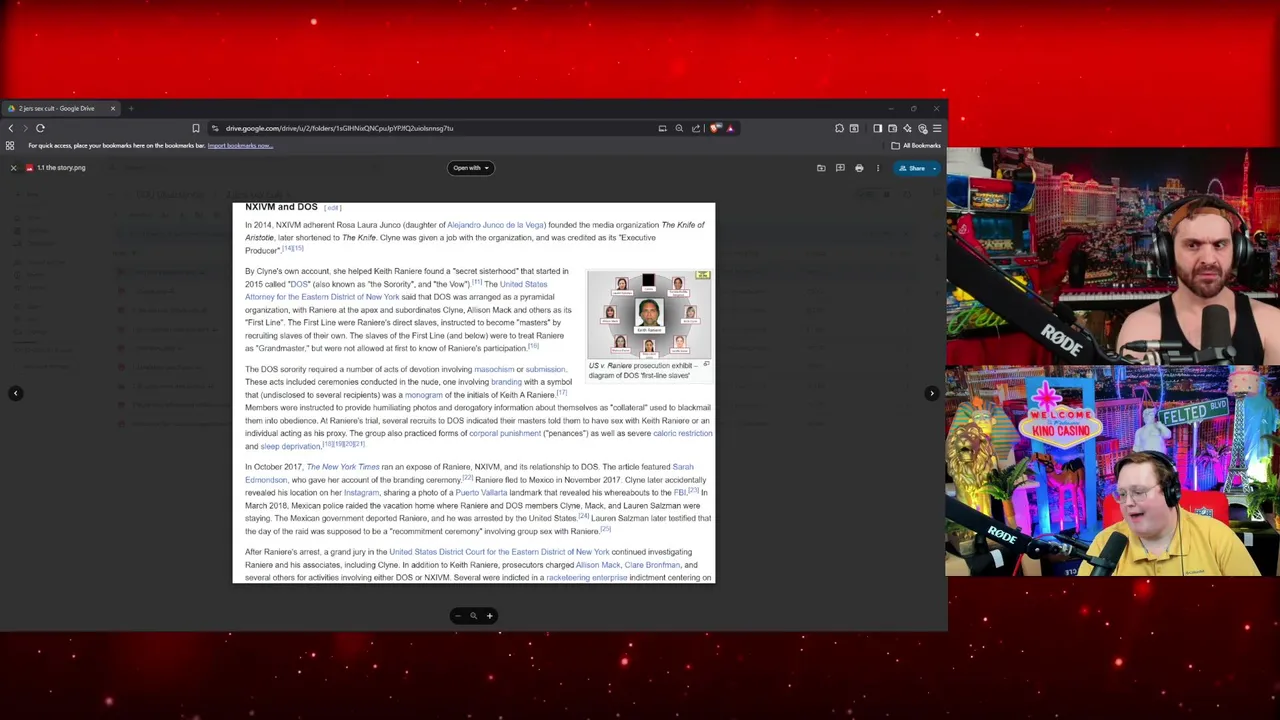Open the Extensions puzzle-piece icon

[x=839, y=128]
